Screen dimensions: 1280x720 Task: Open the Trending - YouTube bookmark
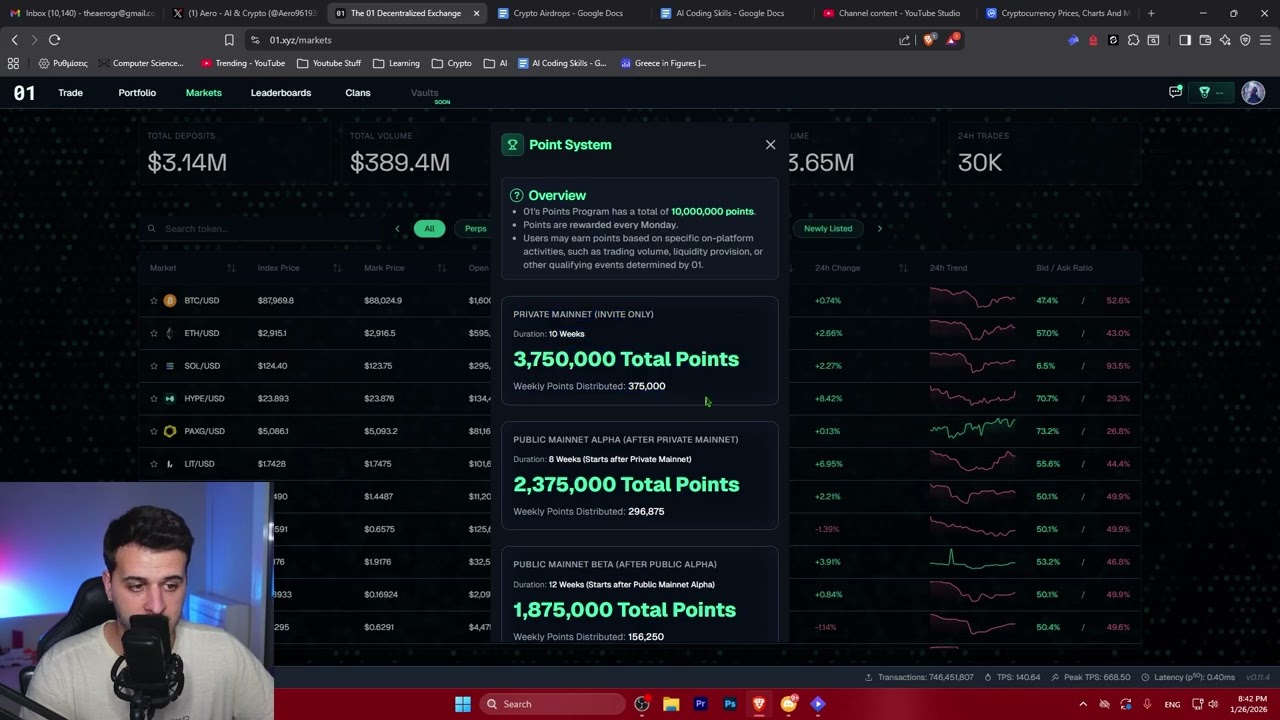click(243, 63)
